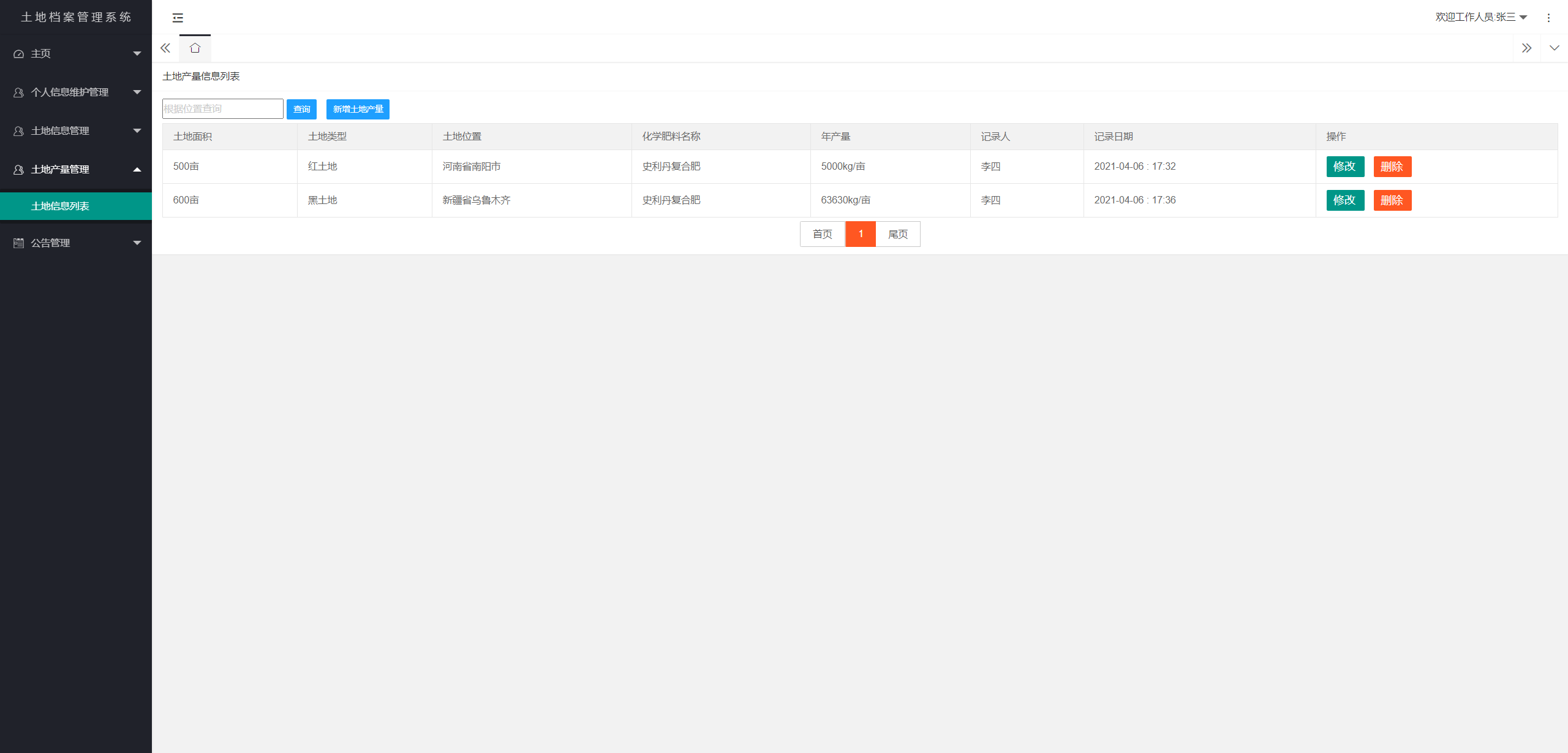1568x753 pixels.
Task: Click the user icon beside 土地信息管理
Action: (19, 131)
